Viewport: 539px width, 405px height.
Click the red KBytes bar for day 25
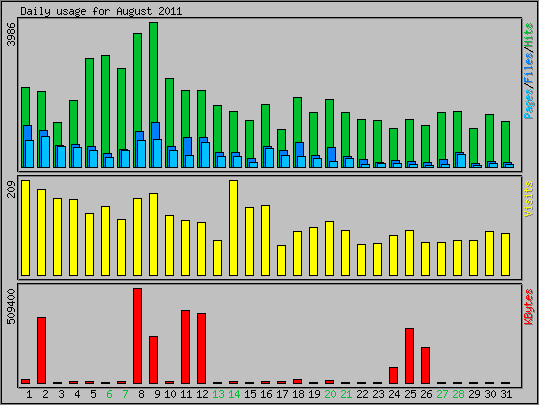(x=409, y=356)
